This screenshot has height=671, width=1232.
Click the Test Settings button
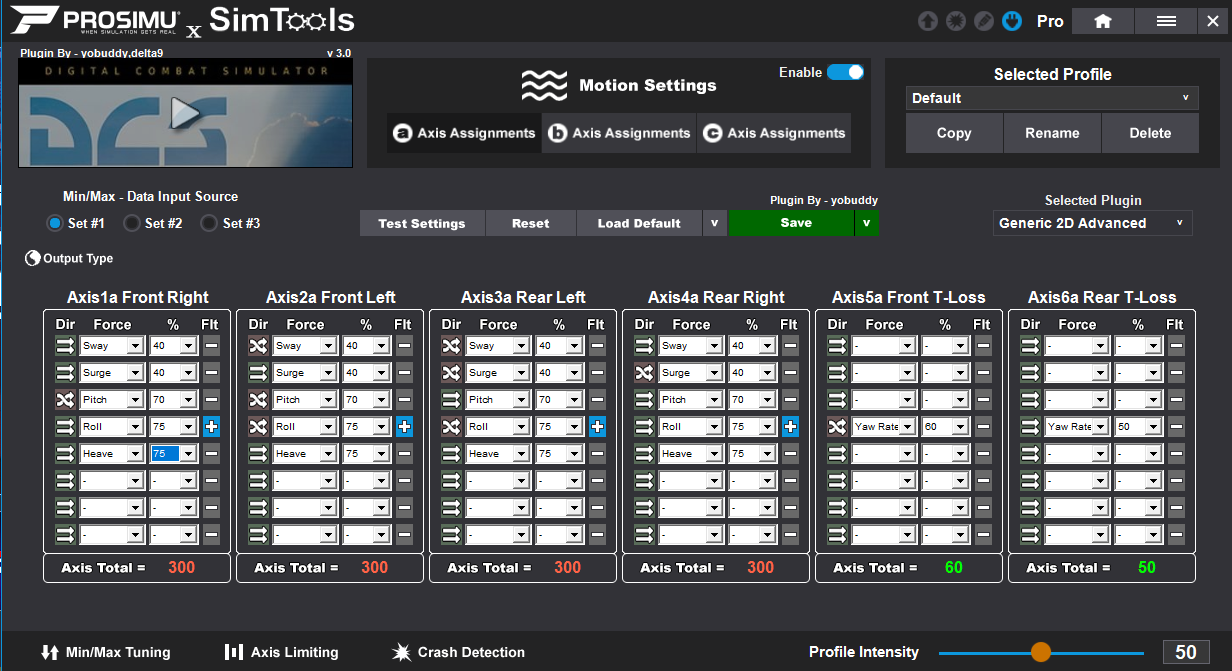point(421,223)
